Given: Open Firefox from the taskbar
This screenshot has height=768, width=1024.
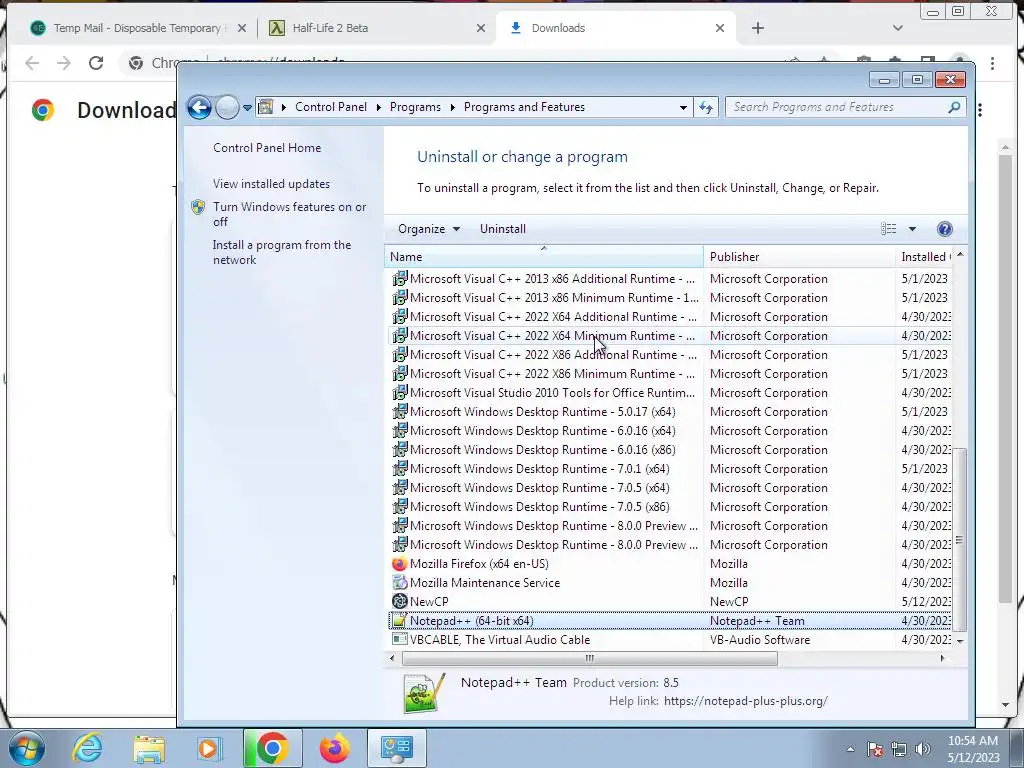Looking at the screenshot, I should pyautogui.click(x=334, y=748).
